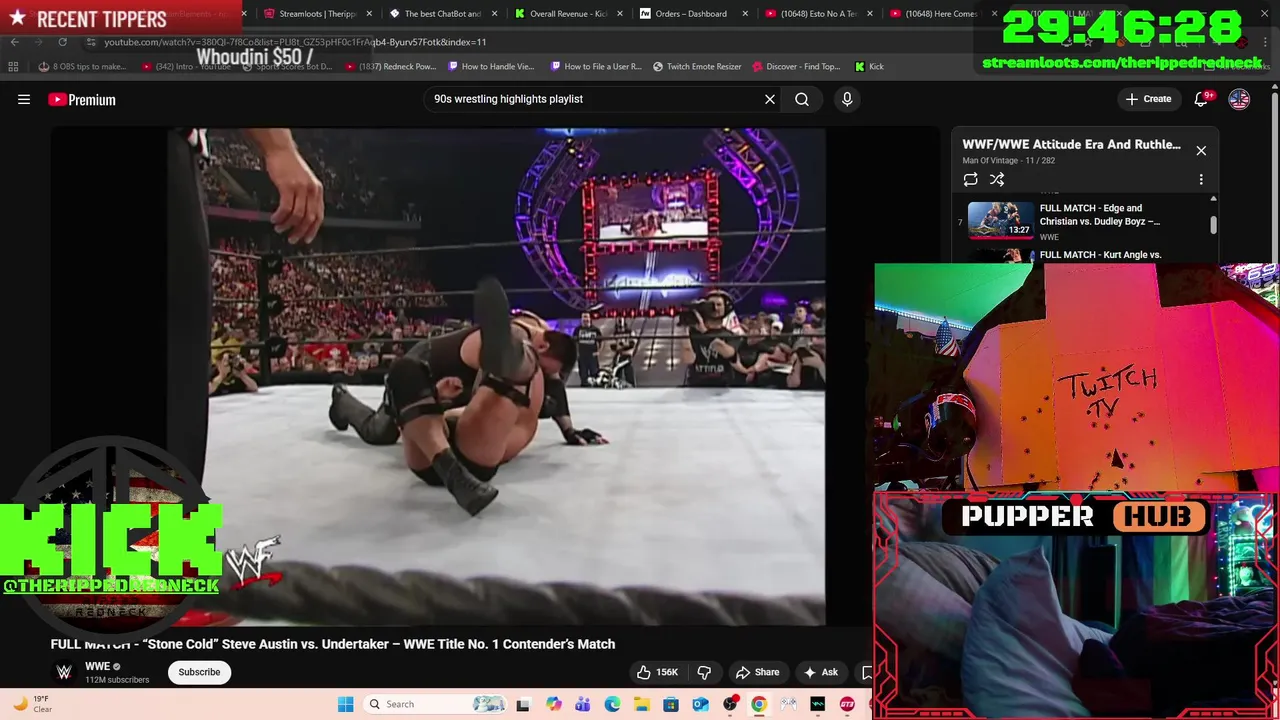1280x720 pixels.
Task: Run search with magnifier button
Action: (x=802, y=99)
